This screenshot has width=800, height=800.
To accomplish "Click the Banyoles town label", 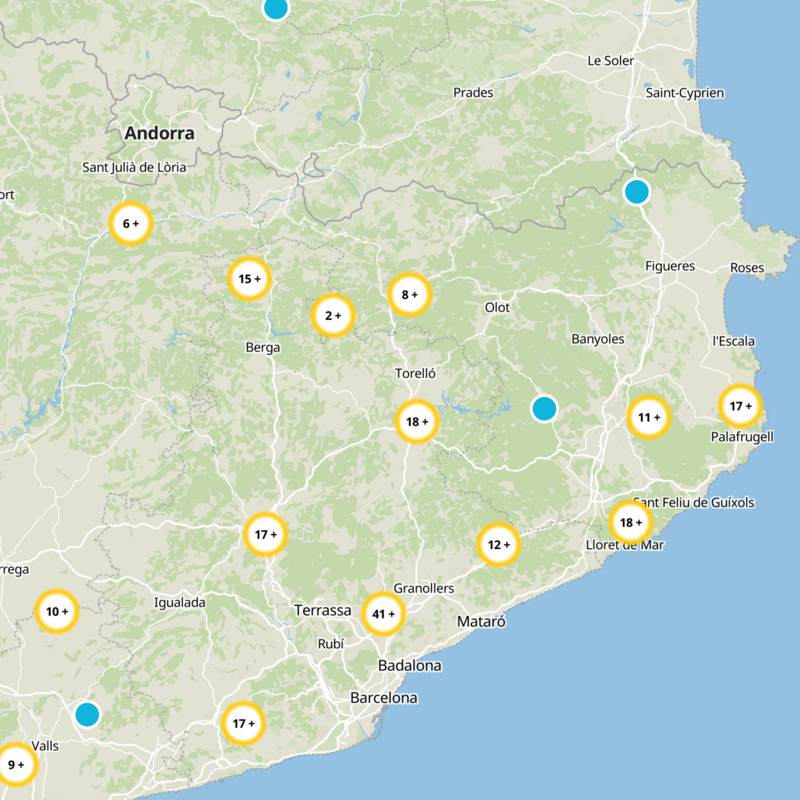I will (x=598, y=339).
